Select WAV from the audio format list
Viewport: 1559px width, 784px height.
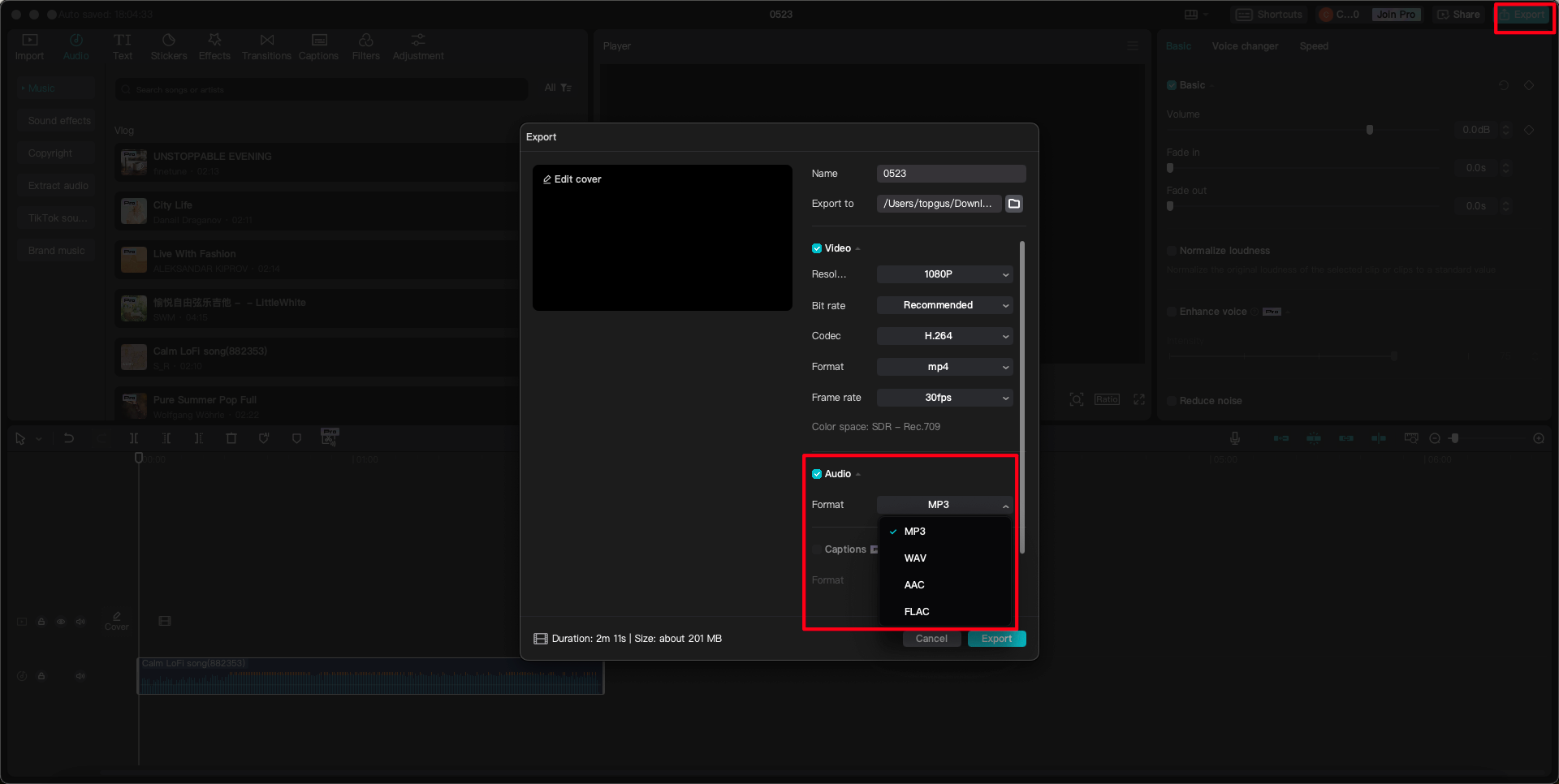(915, 558)
